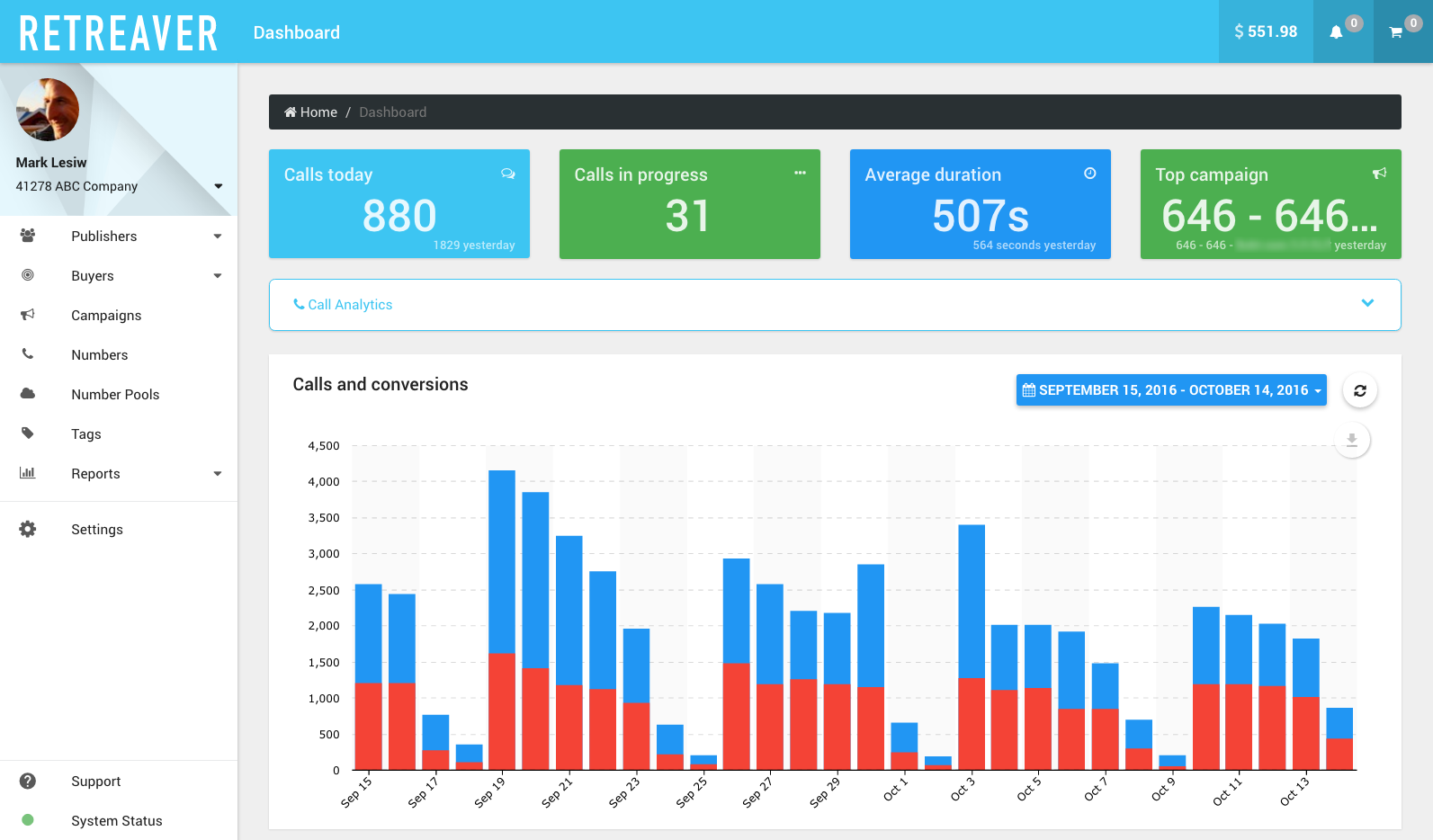The height and width of the screenshot is (840, 1433).
Task: Click the Calls and conversions heading
Action: [381, 384]
